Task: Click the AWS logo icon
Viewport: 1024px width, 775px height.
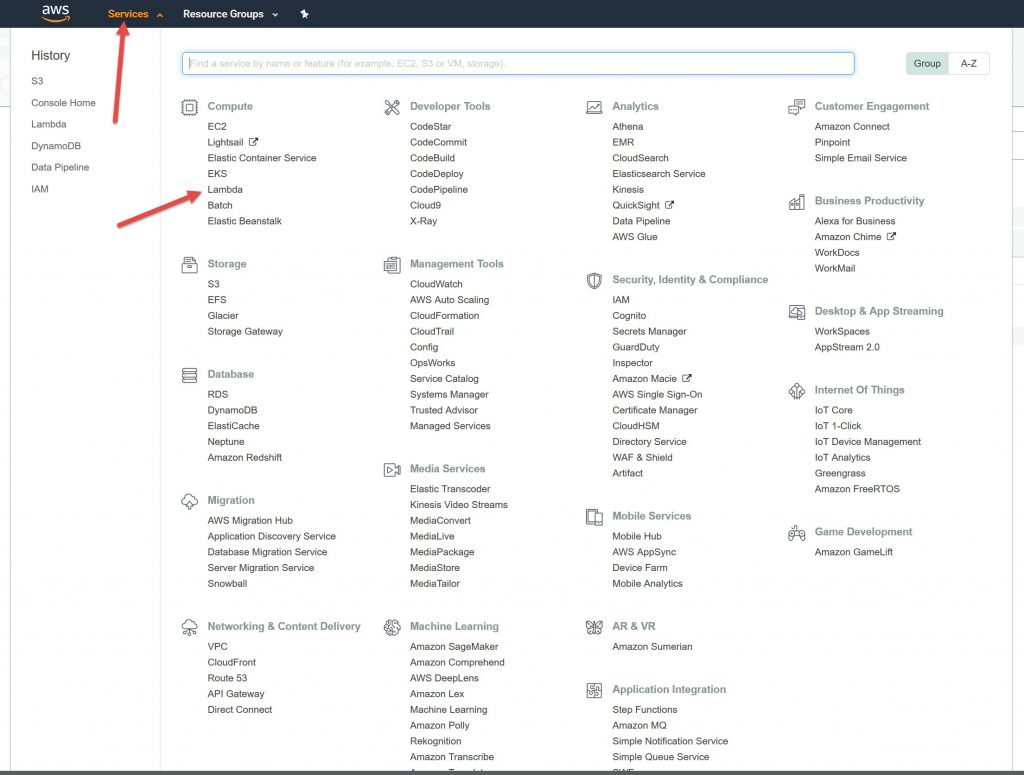Action: click(x=55, y=14)
